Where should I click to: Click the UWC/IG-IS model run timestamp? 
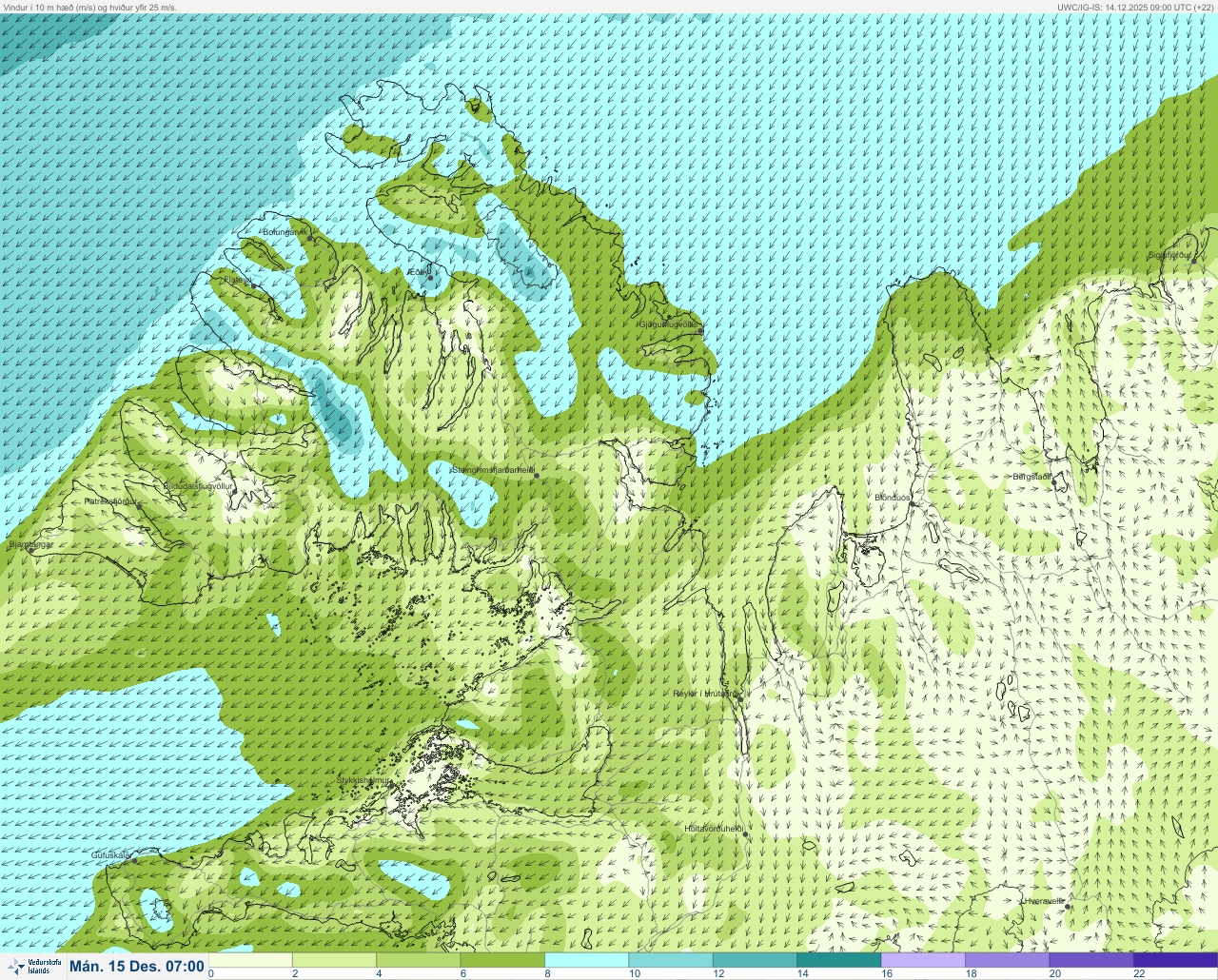1135,7
